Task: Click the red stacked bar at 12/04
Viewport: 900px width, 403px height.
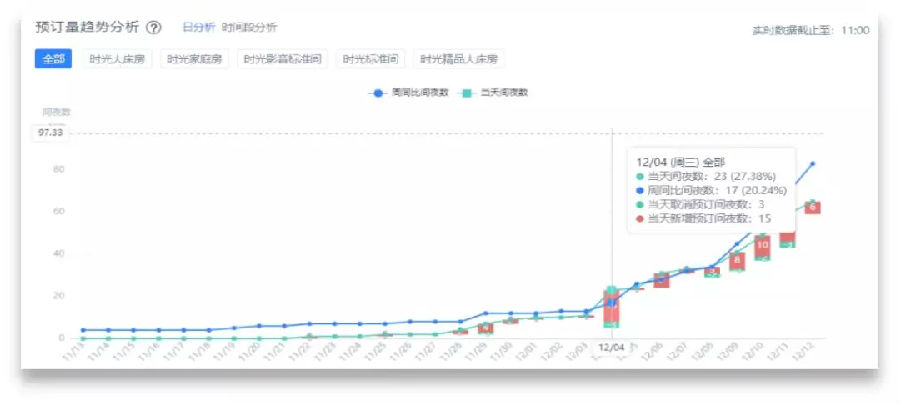Action: coord(611,307)
